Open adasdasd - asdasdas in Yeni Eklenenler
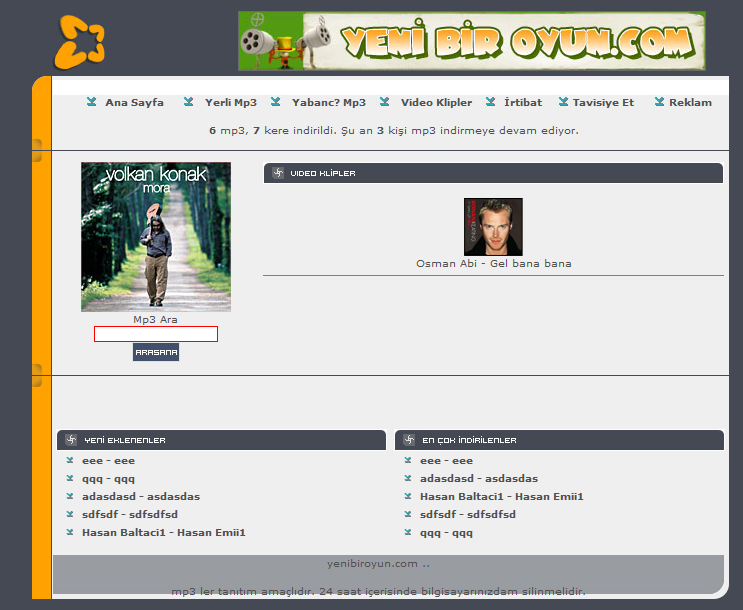The image size is (743, 610). (x=141, y=497)
